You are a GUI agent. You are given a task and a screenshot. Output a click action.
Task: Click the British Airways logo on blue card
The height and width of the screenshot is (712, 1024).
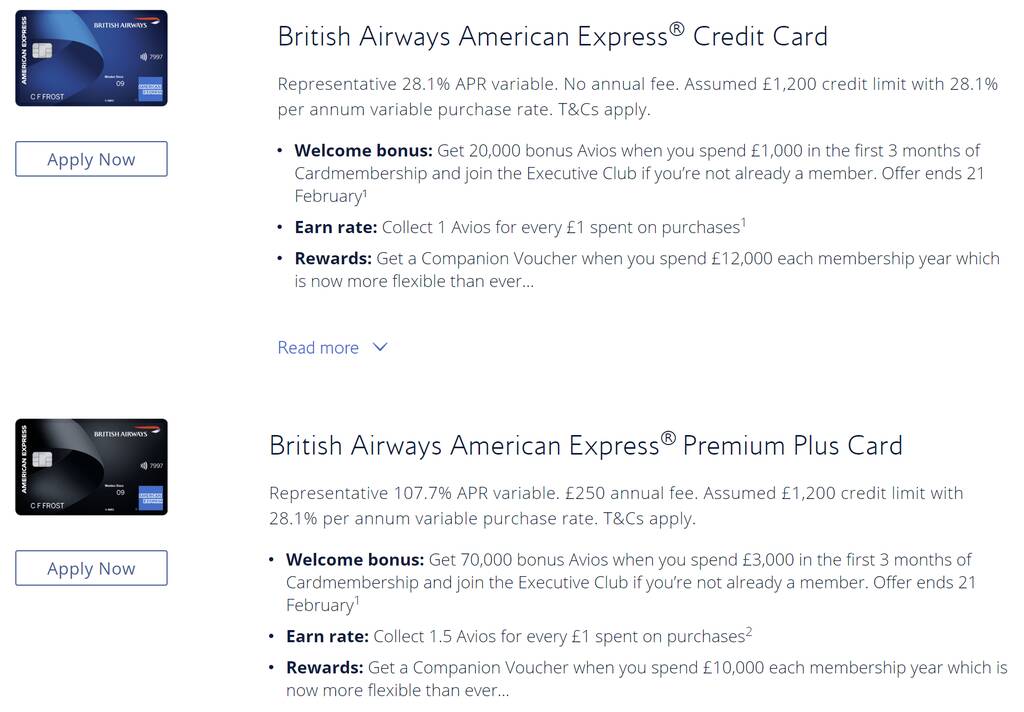point(126,24)
